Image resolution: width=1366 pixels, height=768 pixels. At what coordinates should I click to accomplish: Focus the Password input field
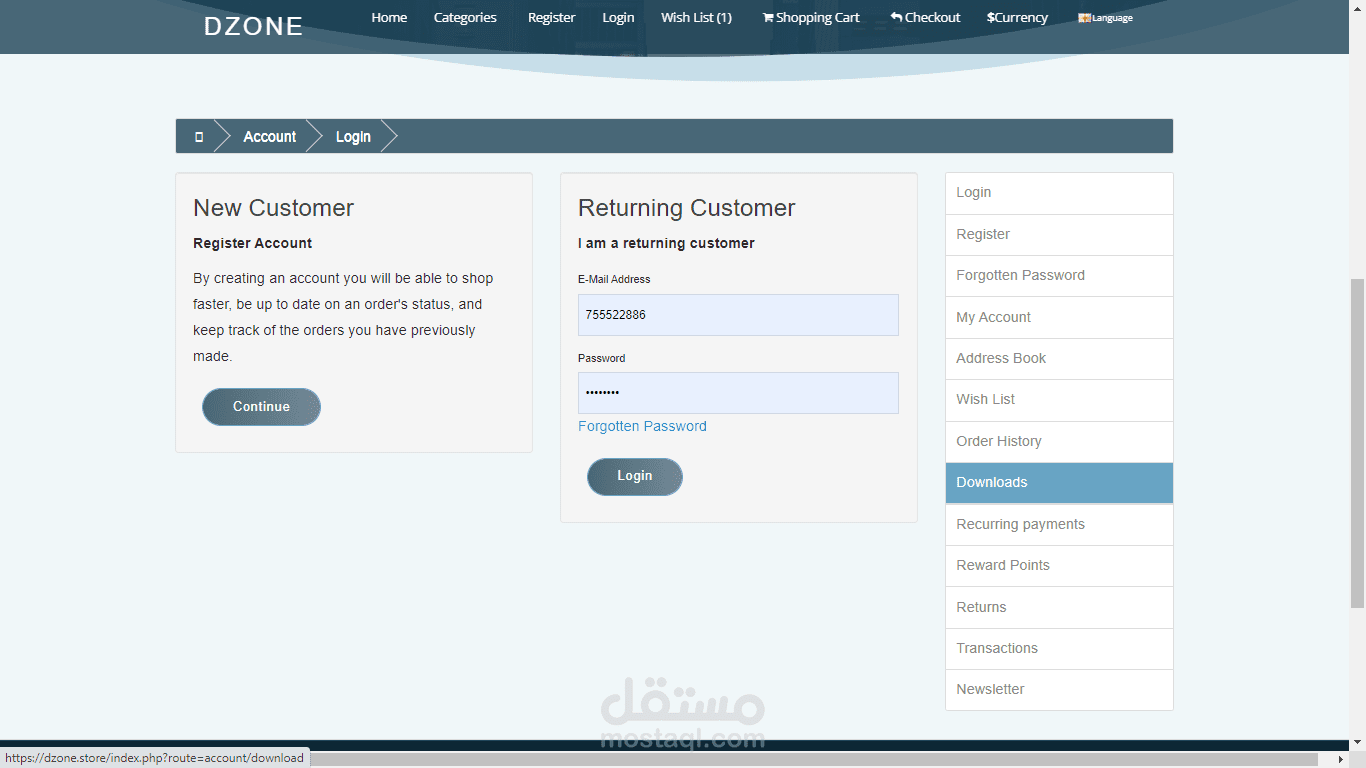click(x=738, y=393)
